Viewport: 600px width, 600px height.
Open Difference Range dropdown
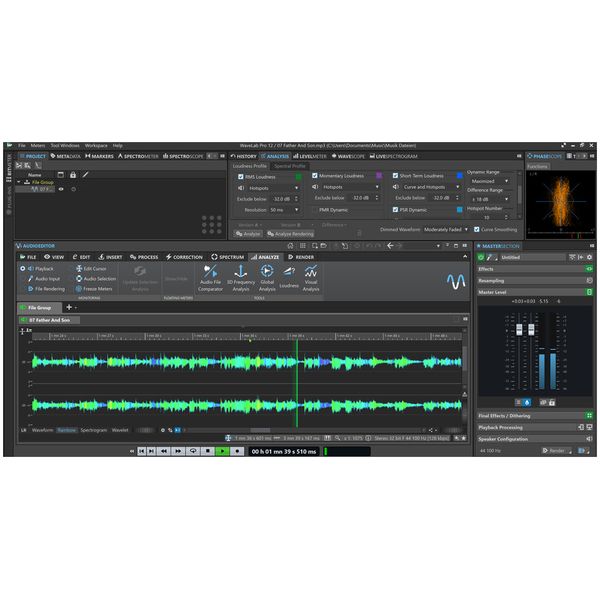coord(490,199)
